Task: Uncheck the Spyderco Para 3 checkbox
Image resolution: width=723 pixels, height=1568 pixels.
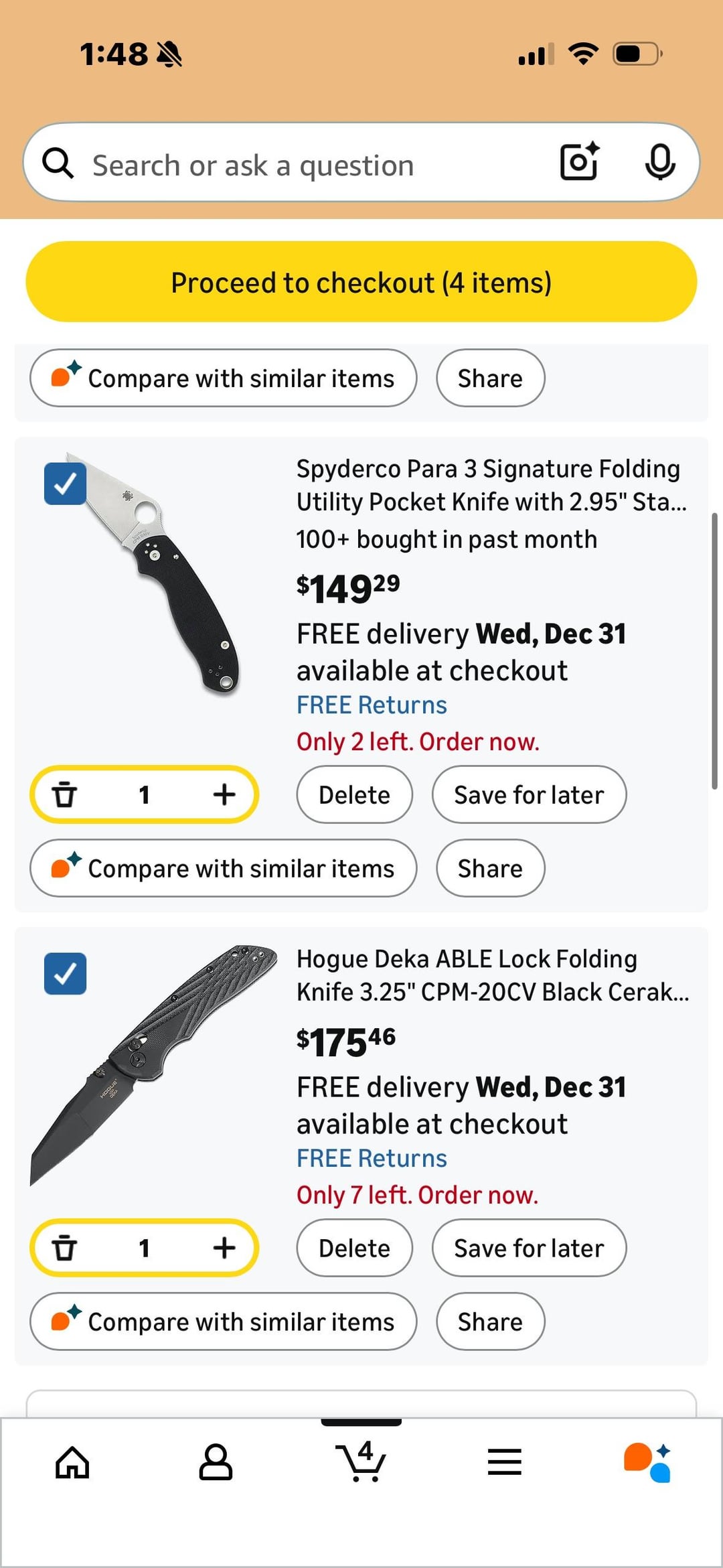Action: pos(65,484)
